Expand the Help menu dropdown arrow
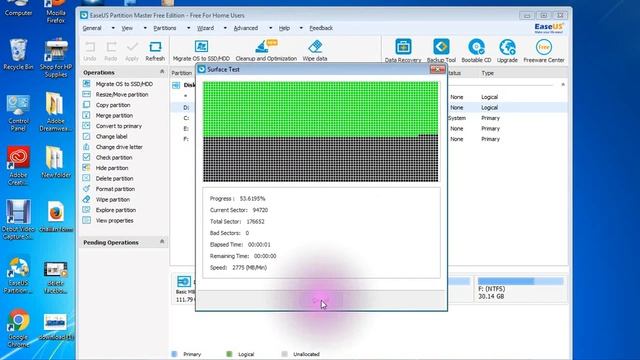Image resolution: width=640 pixels, height=360 pixels. [301, 28]
